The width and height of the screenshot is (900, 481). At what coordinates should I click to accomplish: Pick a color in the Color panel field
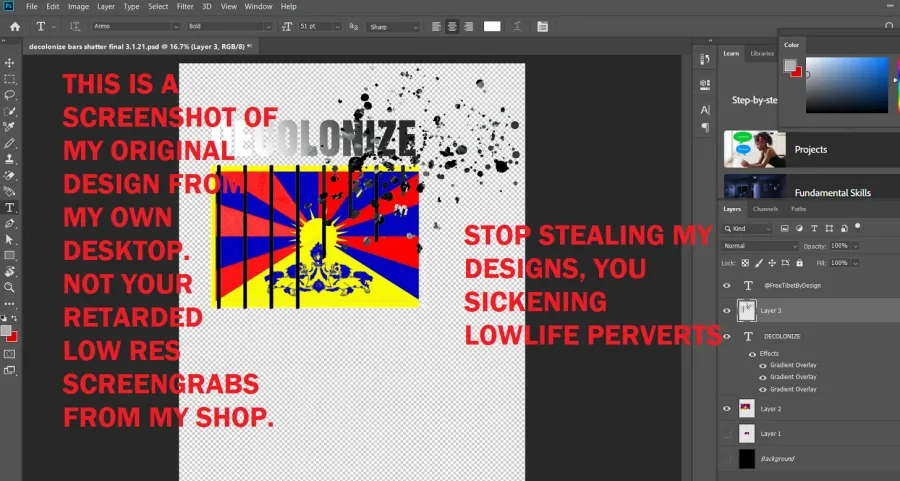click(x=847, y=85)
